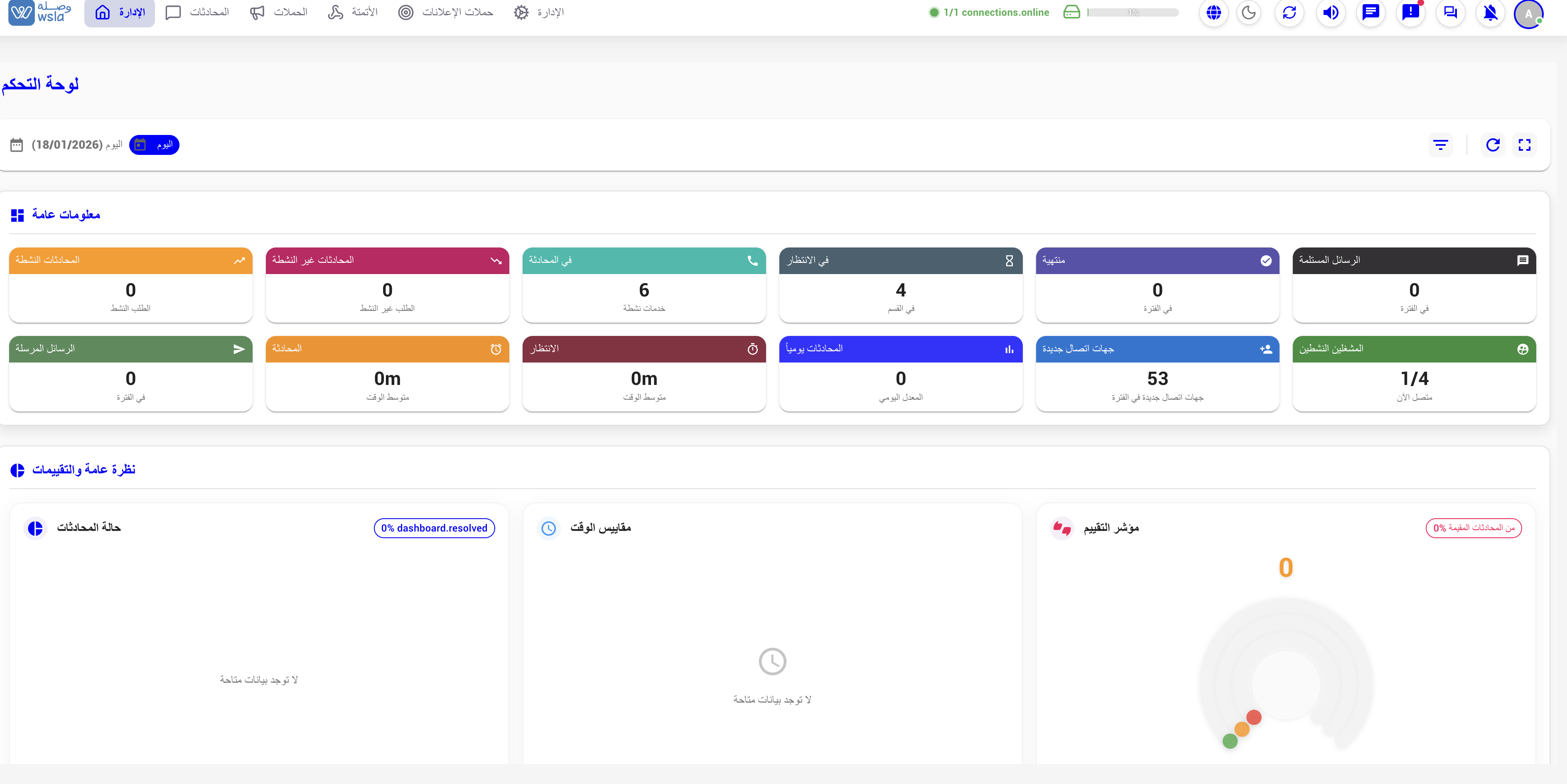Mute sounds via the speaker icon
Image resolution: width=1567 pixels, height=784 pixels.
click(x=1330, y=12)
